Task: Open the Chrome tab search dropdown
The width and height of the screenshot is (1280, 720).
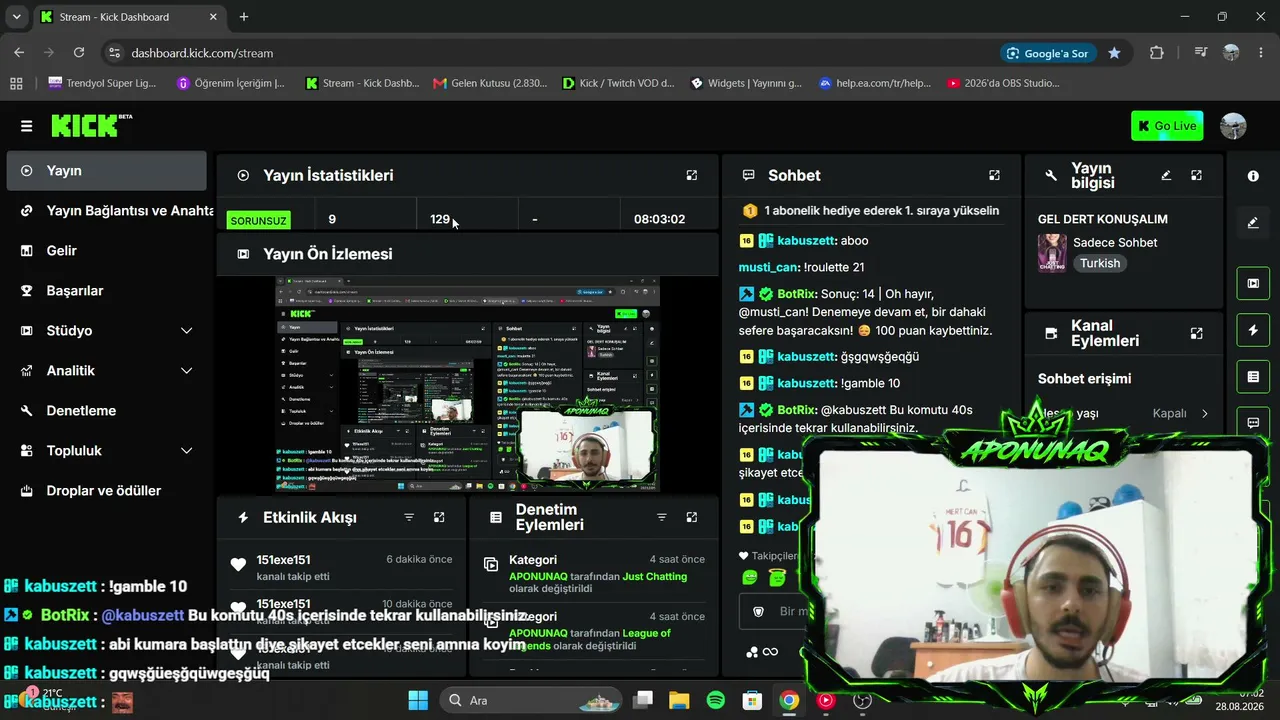Action: point(16,17)
